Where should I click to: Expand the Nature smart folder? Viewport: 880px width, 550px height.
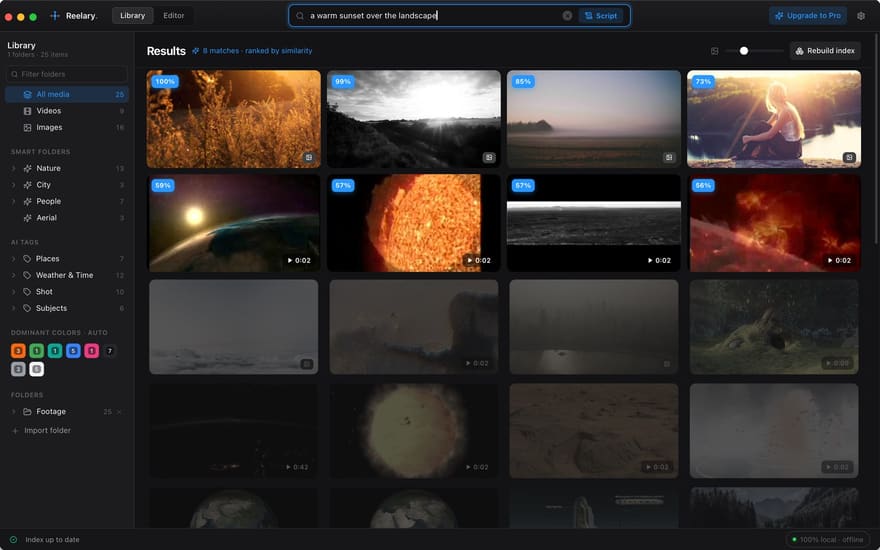[13, 168]
